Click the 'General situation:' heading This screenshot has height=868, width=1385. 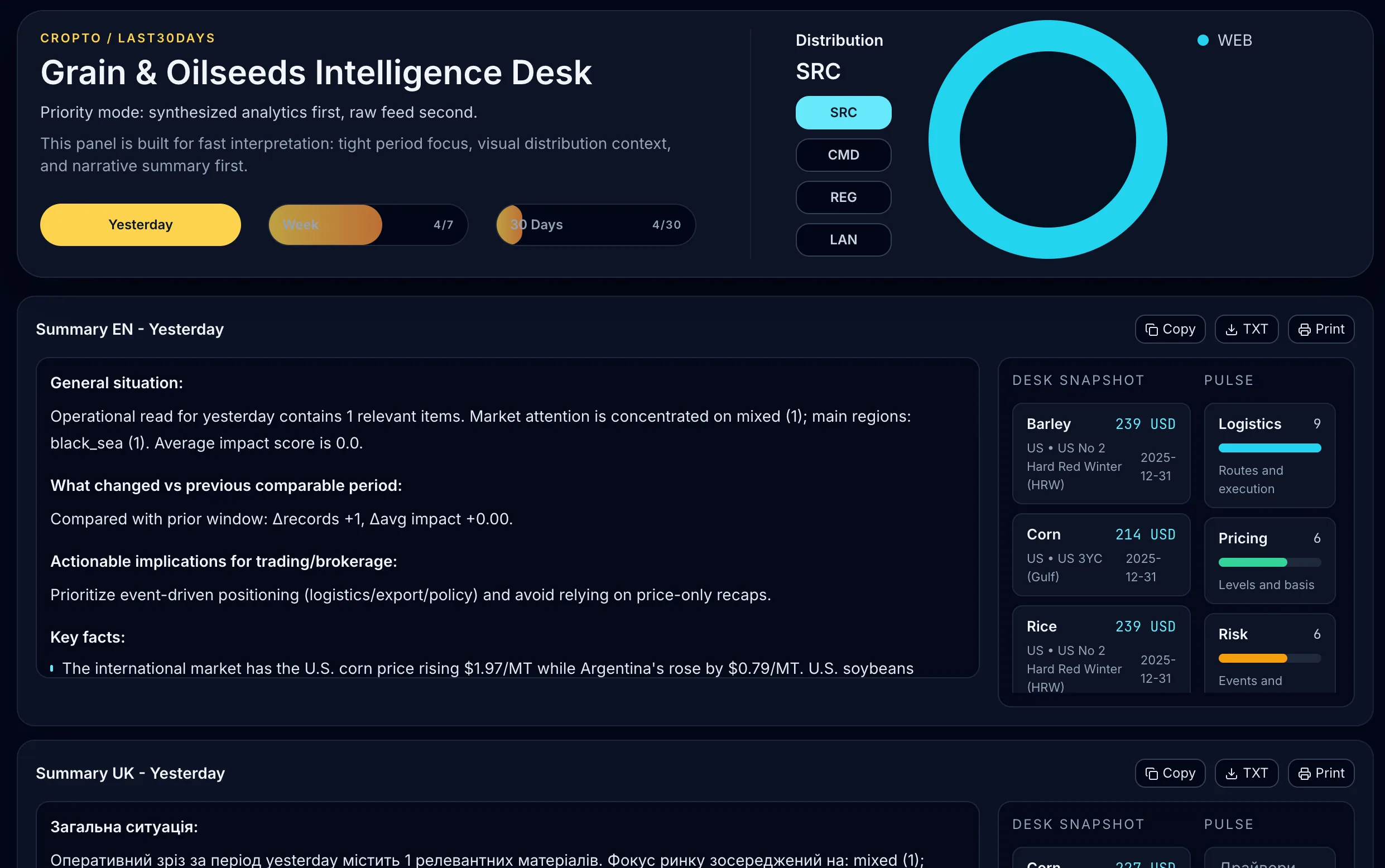[117, 383]
